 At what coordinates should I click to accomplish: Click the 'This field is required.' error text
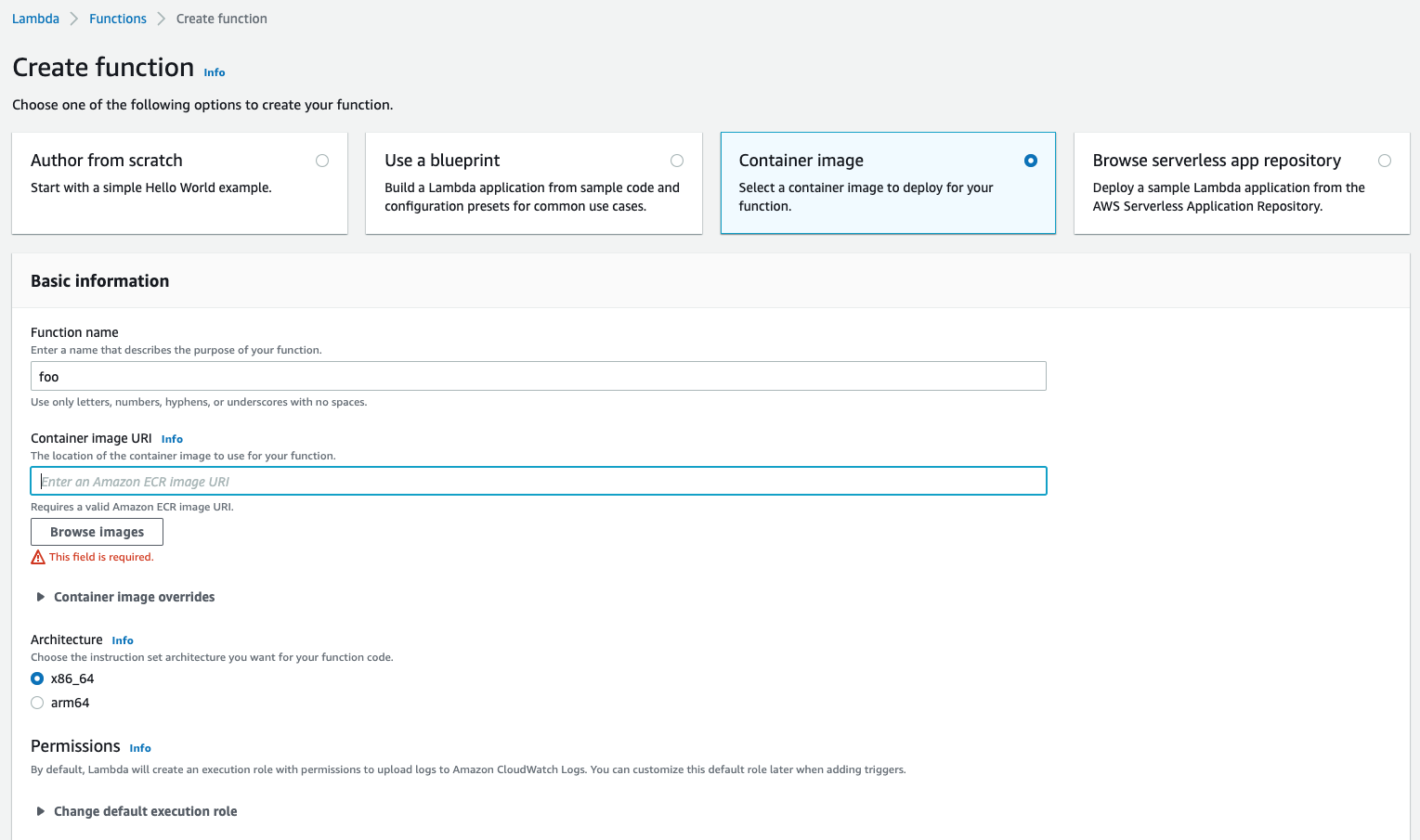(x=101, y=557)
